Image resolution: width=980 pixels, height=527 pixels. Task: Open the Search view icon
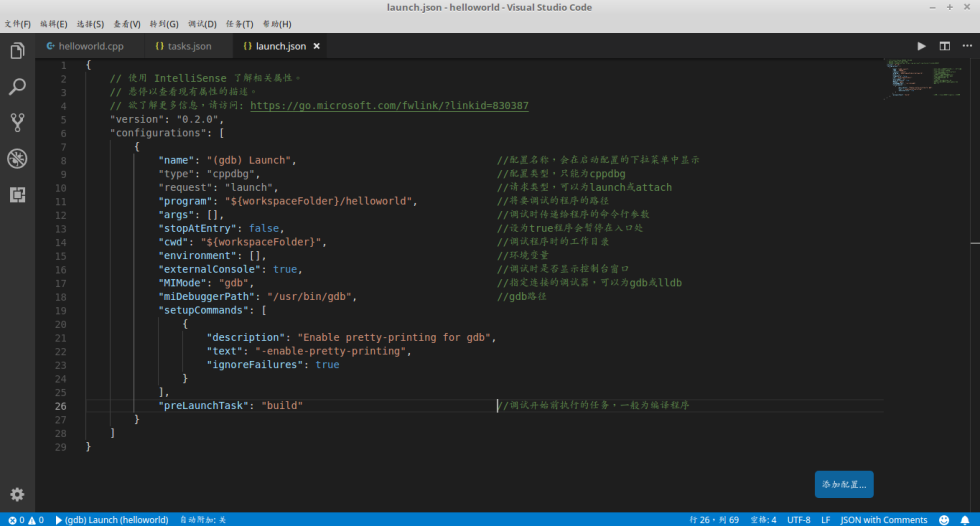point(18,86)
